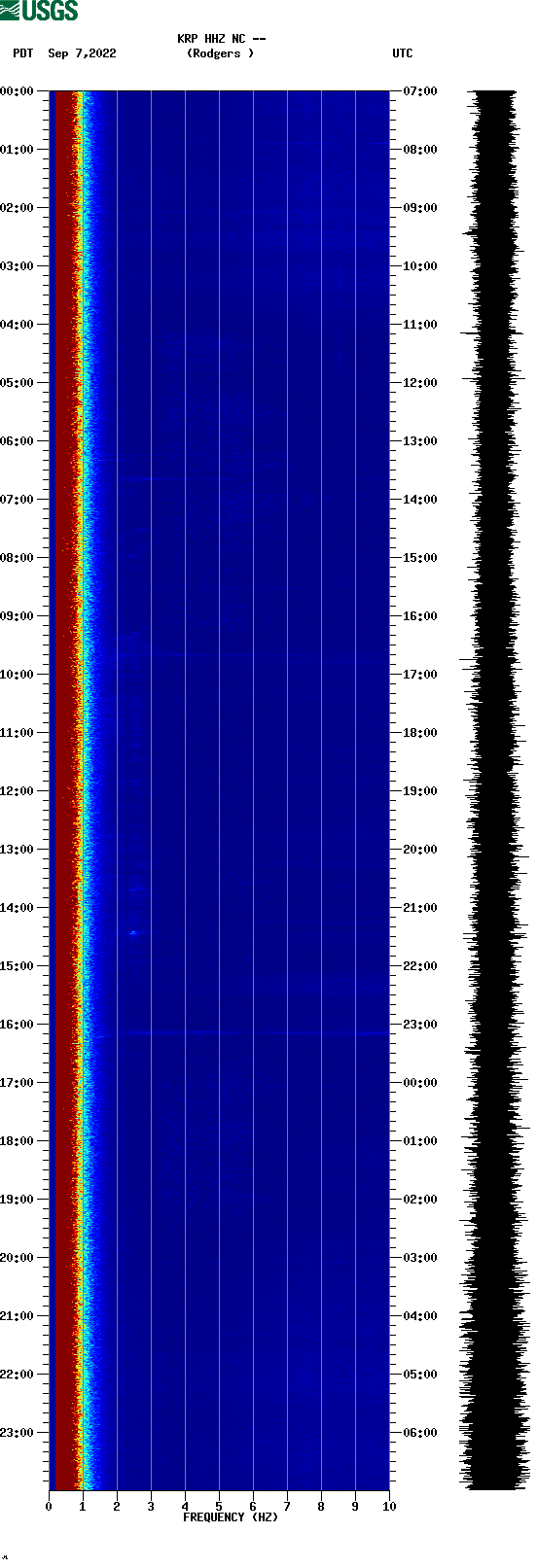Viewport: 537px width, 1568px height.
Task: Click the '09:00' PDT time label
Action: point(17,616)
